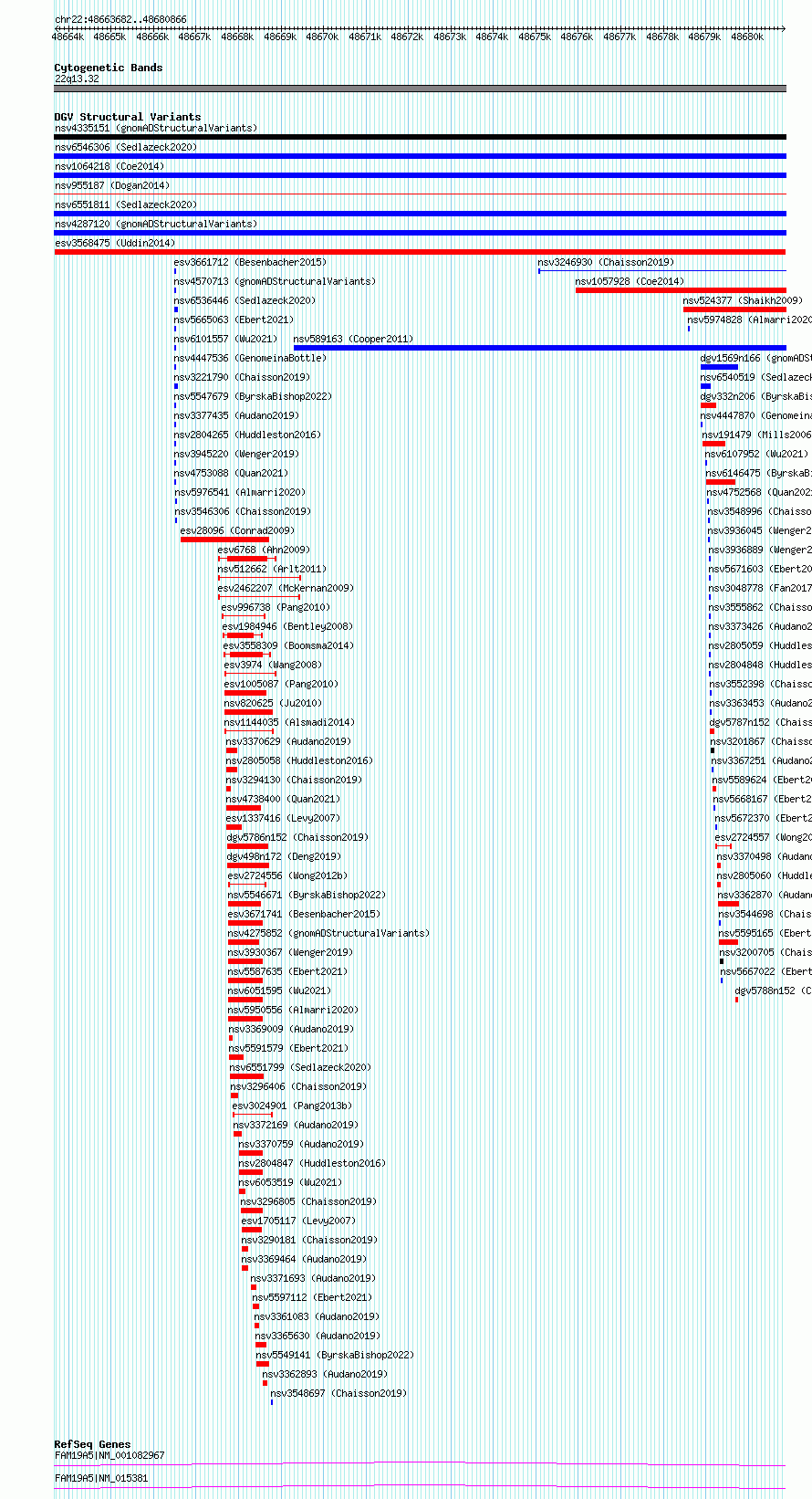
Task: Select the nsv3246930 (Chaisson2019) label
Action: tap(606, 262)
